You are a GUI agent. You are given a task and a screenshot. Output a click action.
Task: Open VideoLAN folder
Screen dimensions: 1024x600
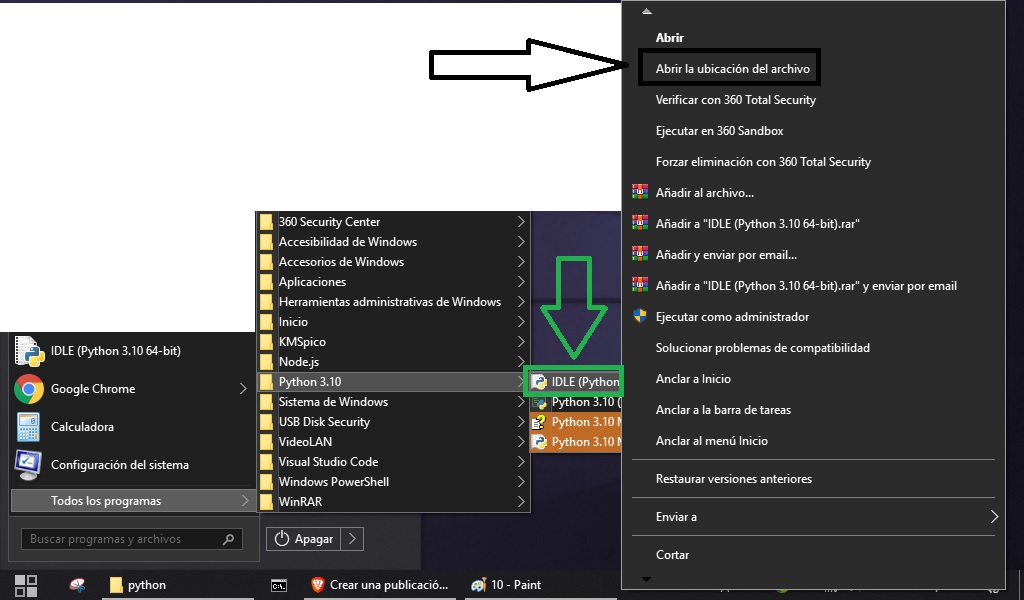point(392,442)
